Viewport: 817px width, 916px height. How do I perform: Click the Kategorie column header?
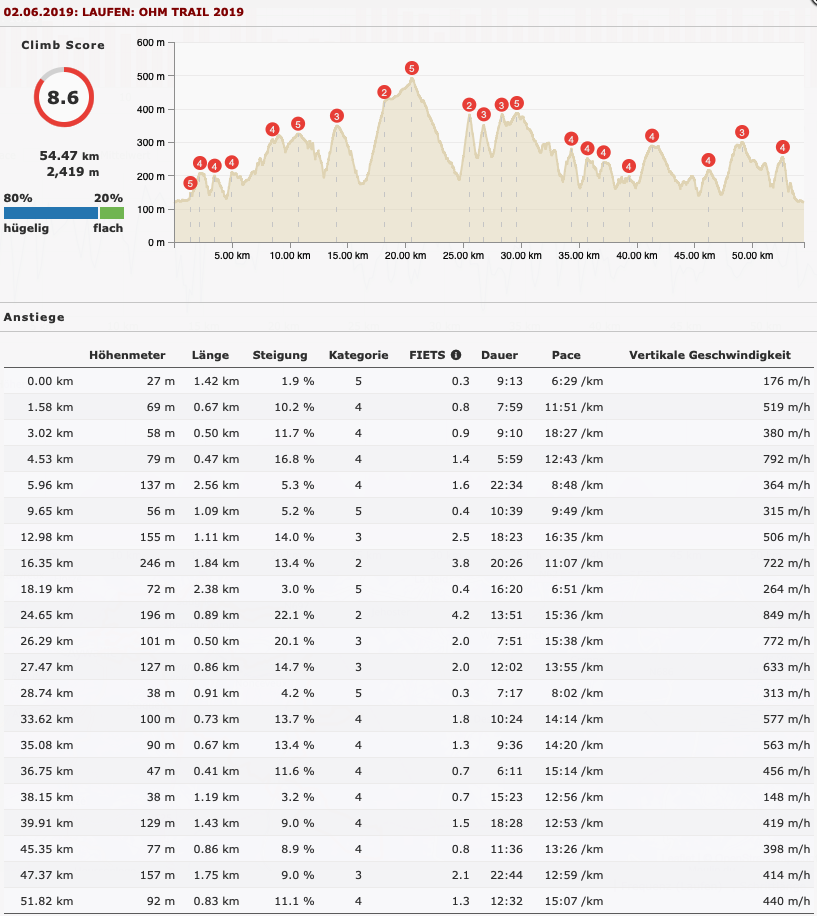pyautogui.click(x=359, y=355)
